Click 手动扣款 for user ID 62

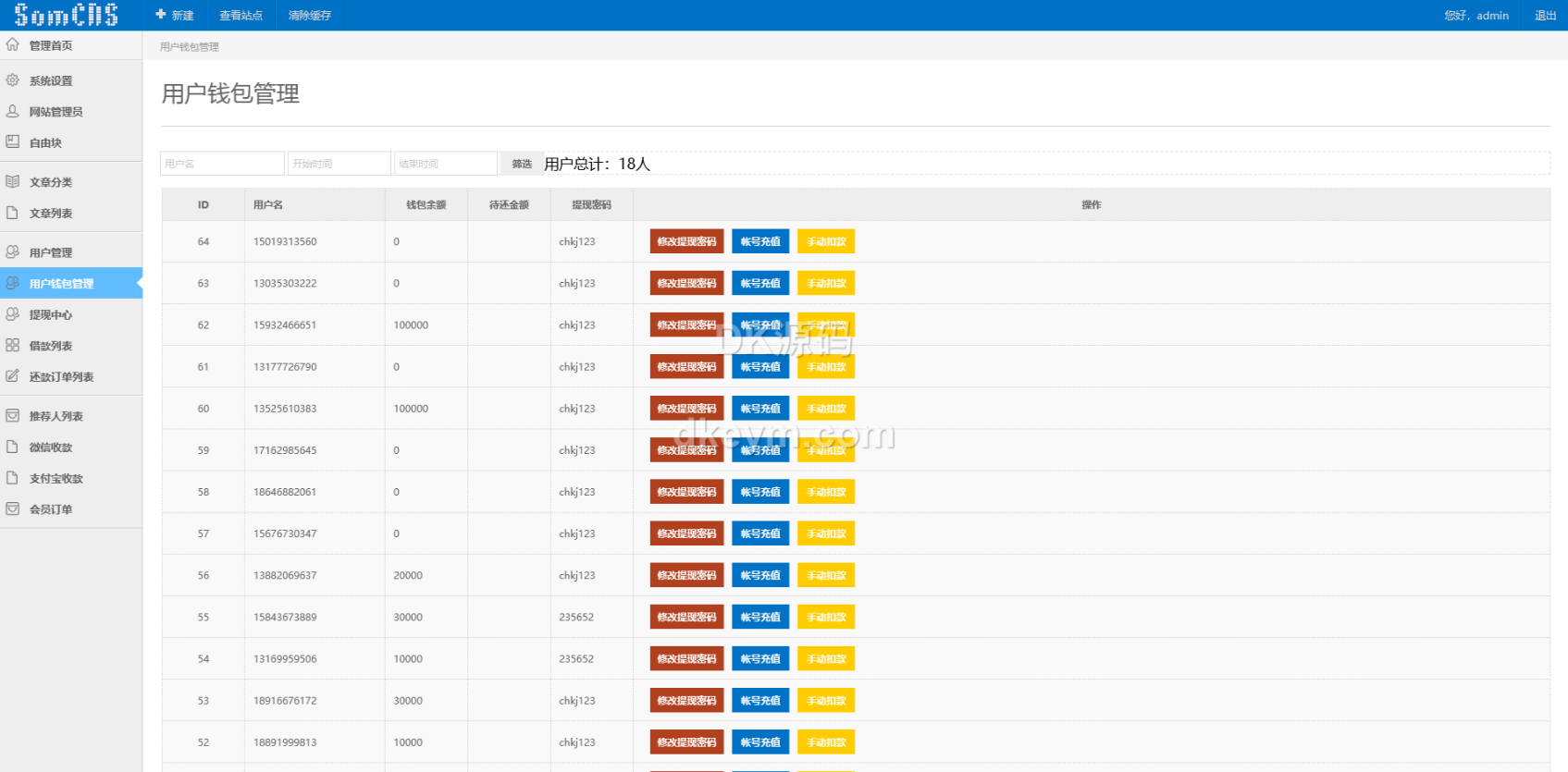tap(826, 325)
